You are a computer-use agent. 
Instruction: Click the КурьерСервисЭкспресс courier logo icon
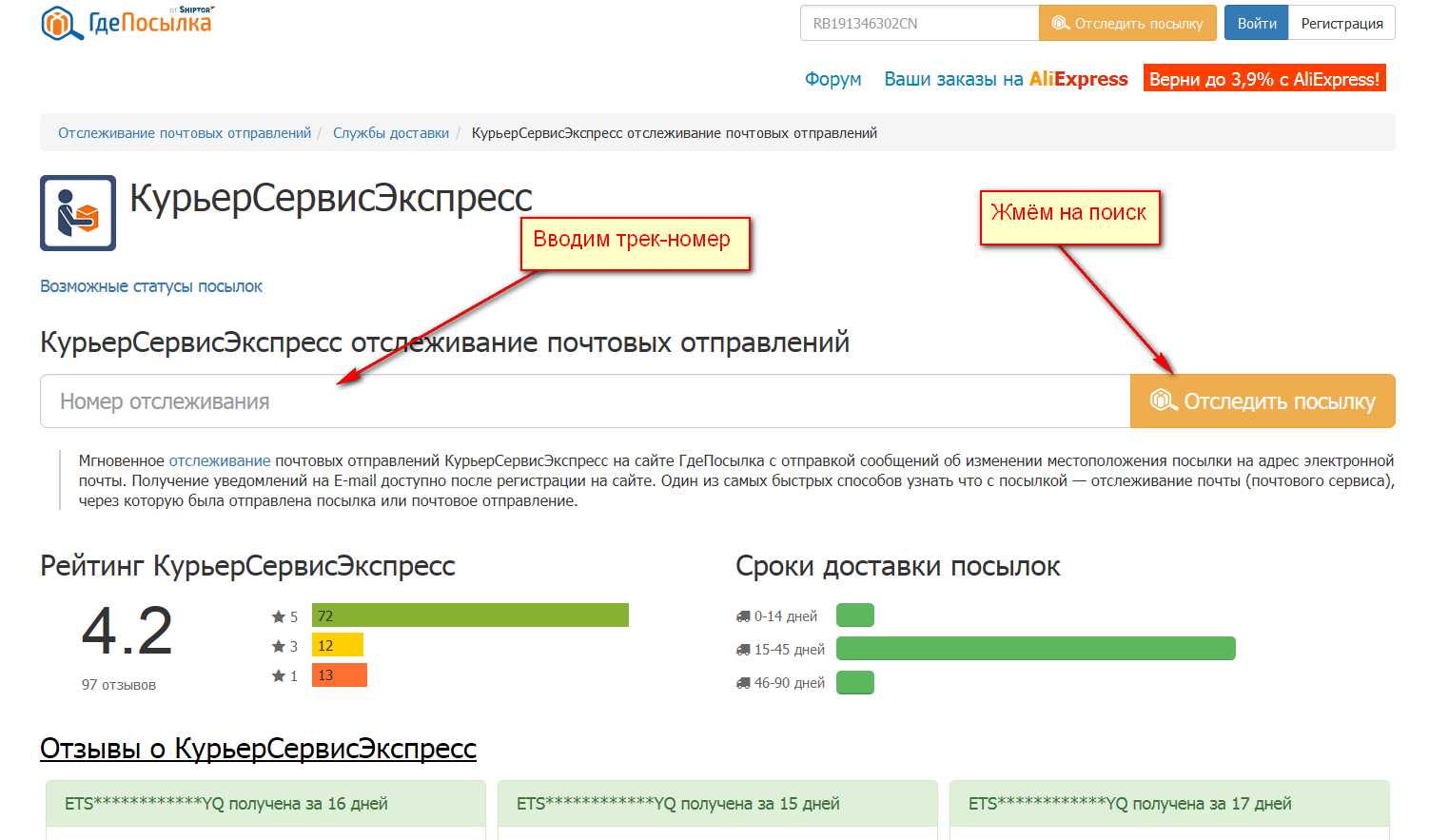pyautogui.click(x=78, y=213)
